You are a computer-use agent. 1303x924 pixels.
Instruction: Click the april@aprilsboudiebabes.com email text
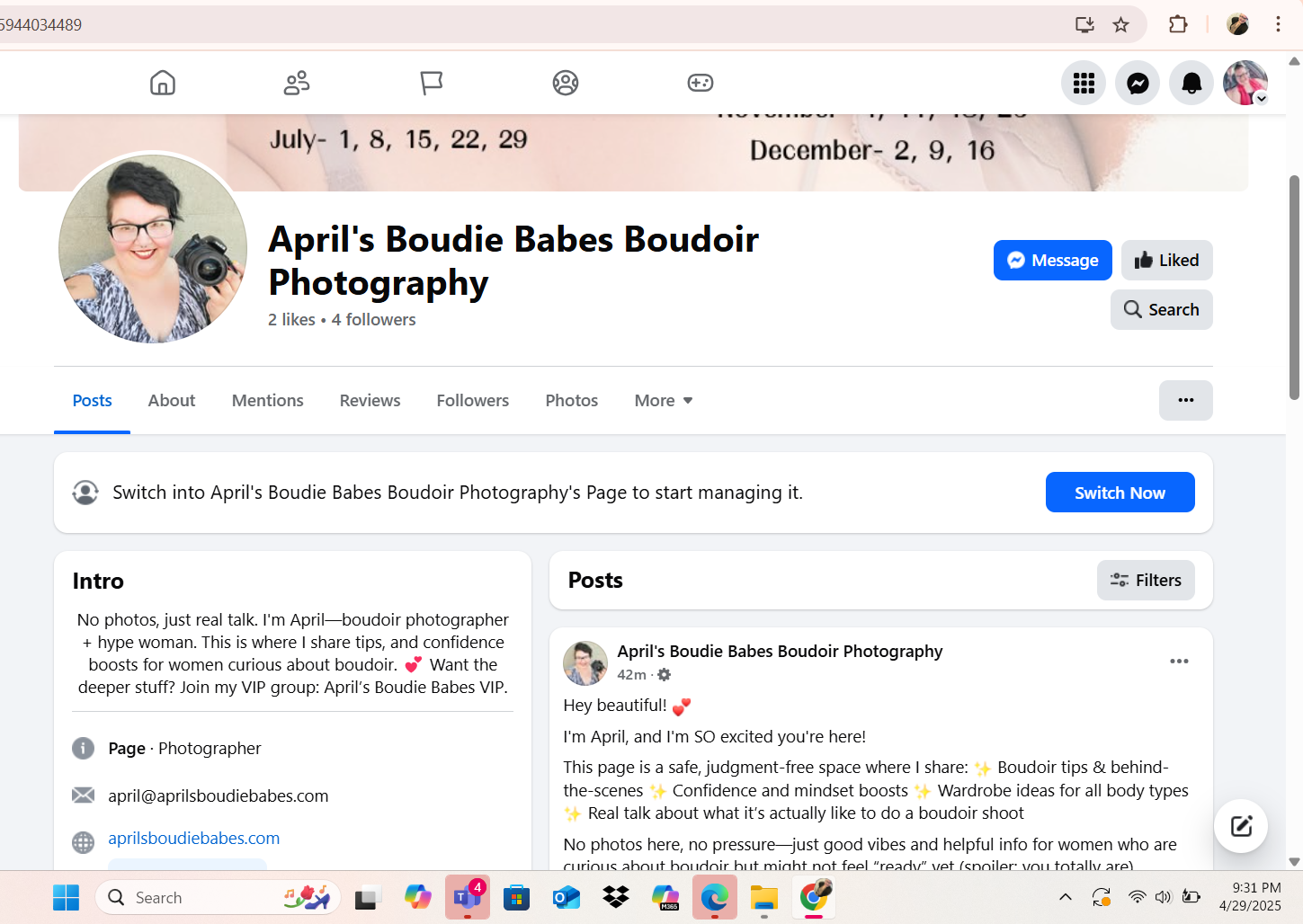coord(219,795)
